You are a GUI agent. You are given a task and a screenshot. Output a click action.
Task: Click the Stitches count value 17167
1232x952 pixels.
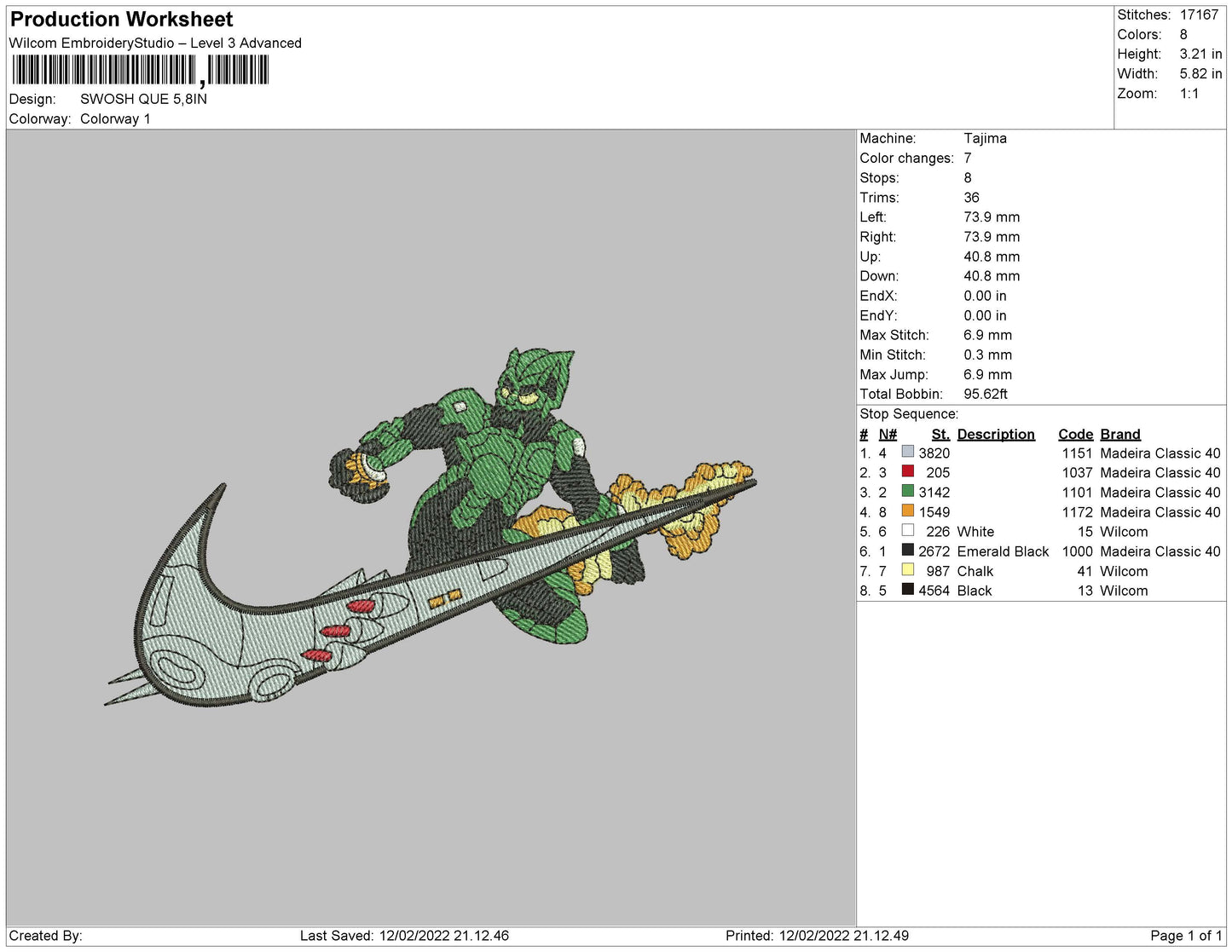point(1199,14)
